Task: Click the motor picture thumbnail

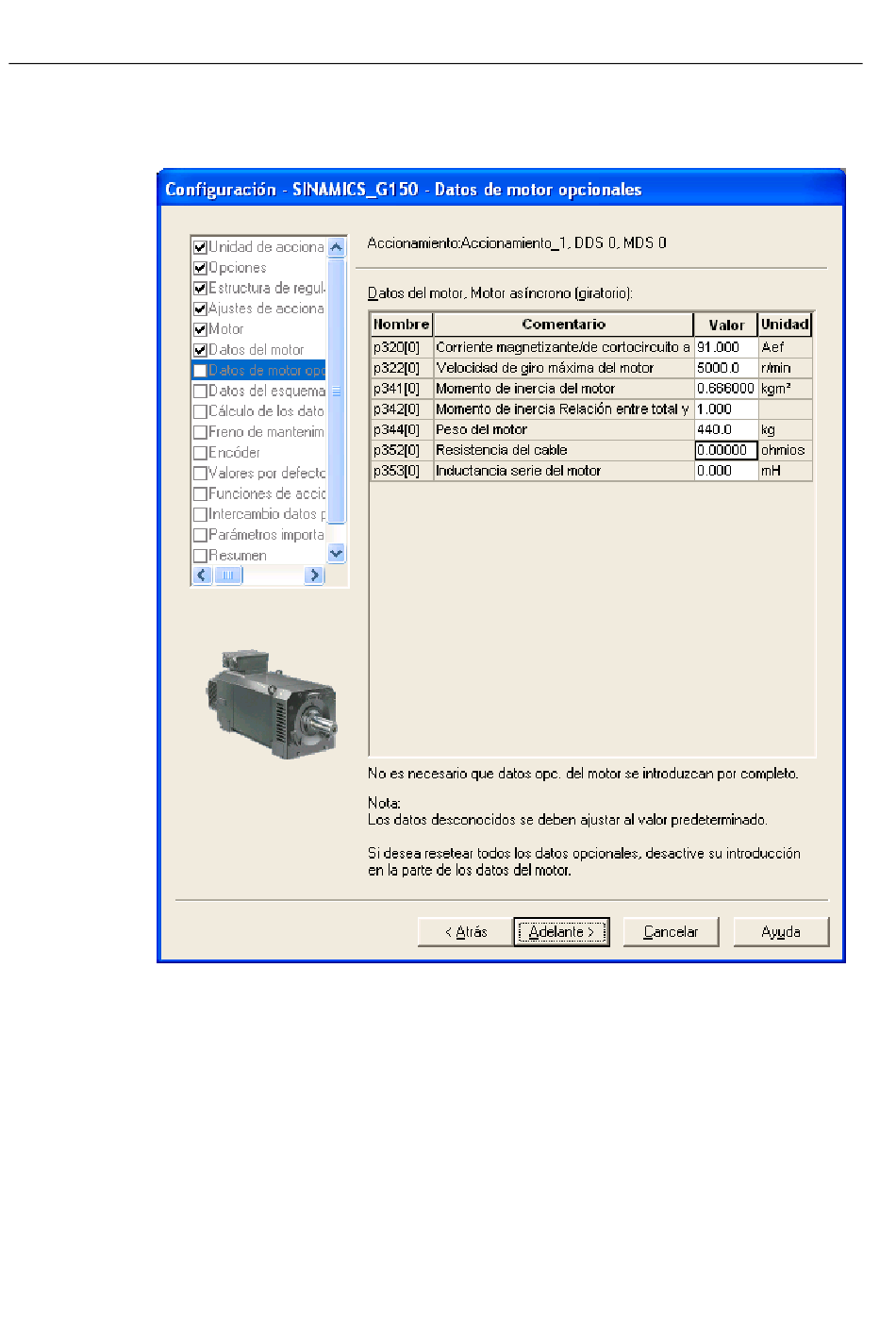Action: [272, 704]
